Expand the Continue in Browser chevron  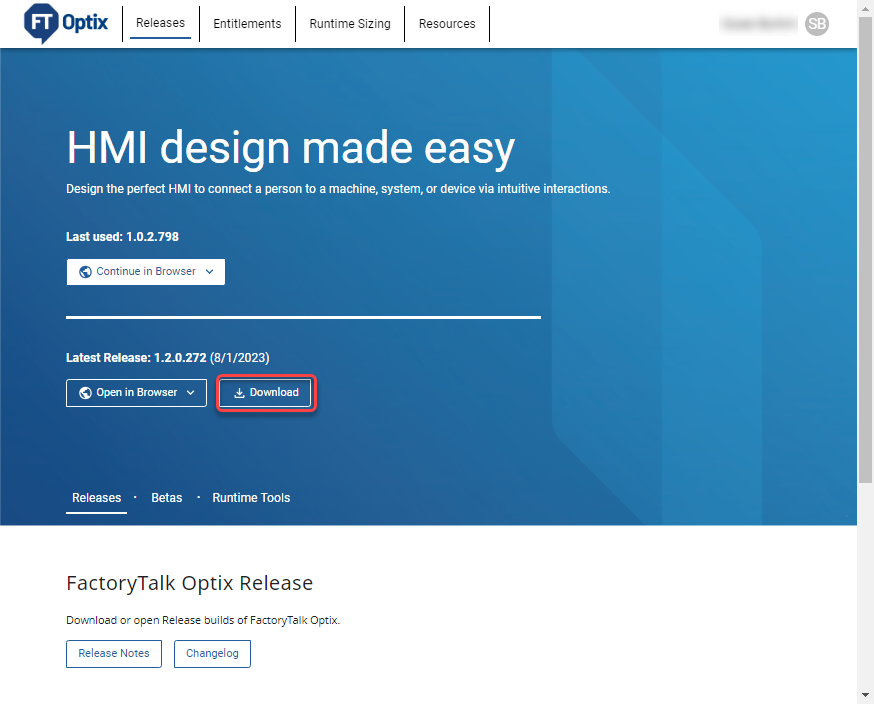point(209,272)
